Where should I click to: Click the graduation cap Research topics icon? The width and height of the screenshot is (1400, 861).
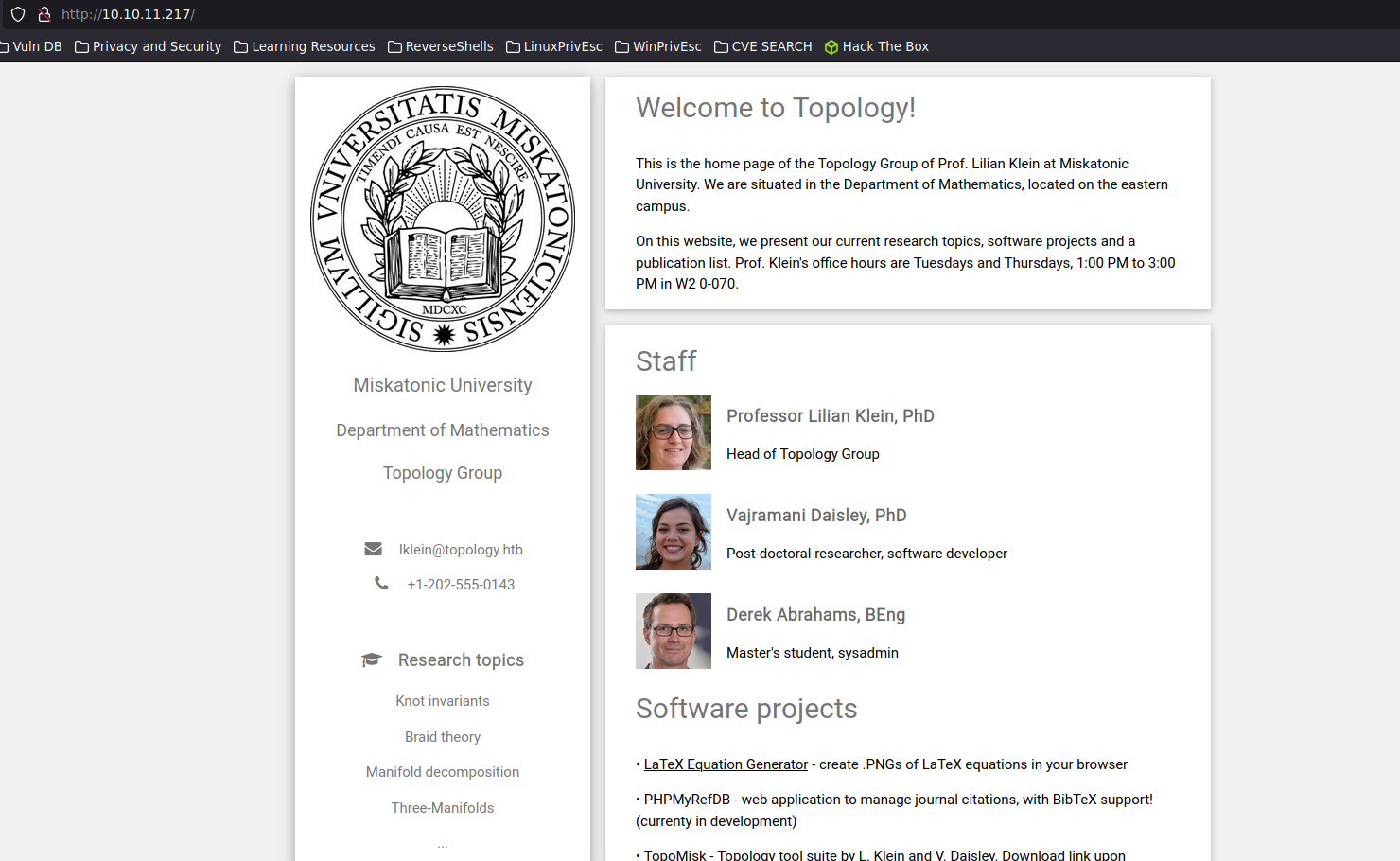click(372, 659)
